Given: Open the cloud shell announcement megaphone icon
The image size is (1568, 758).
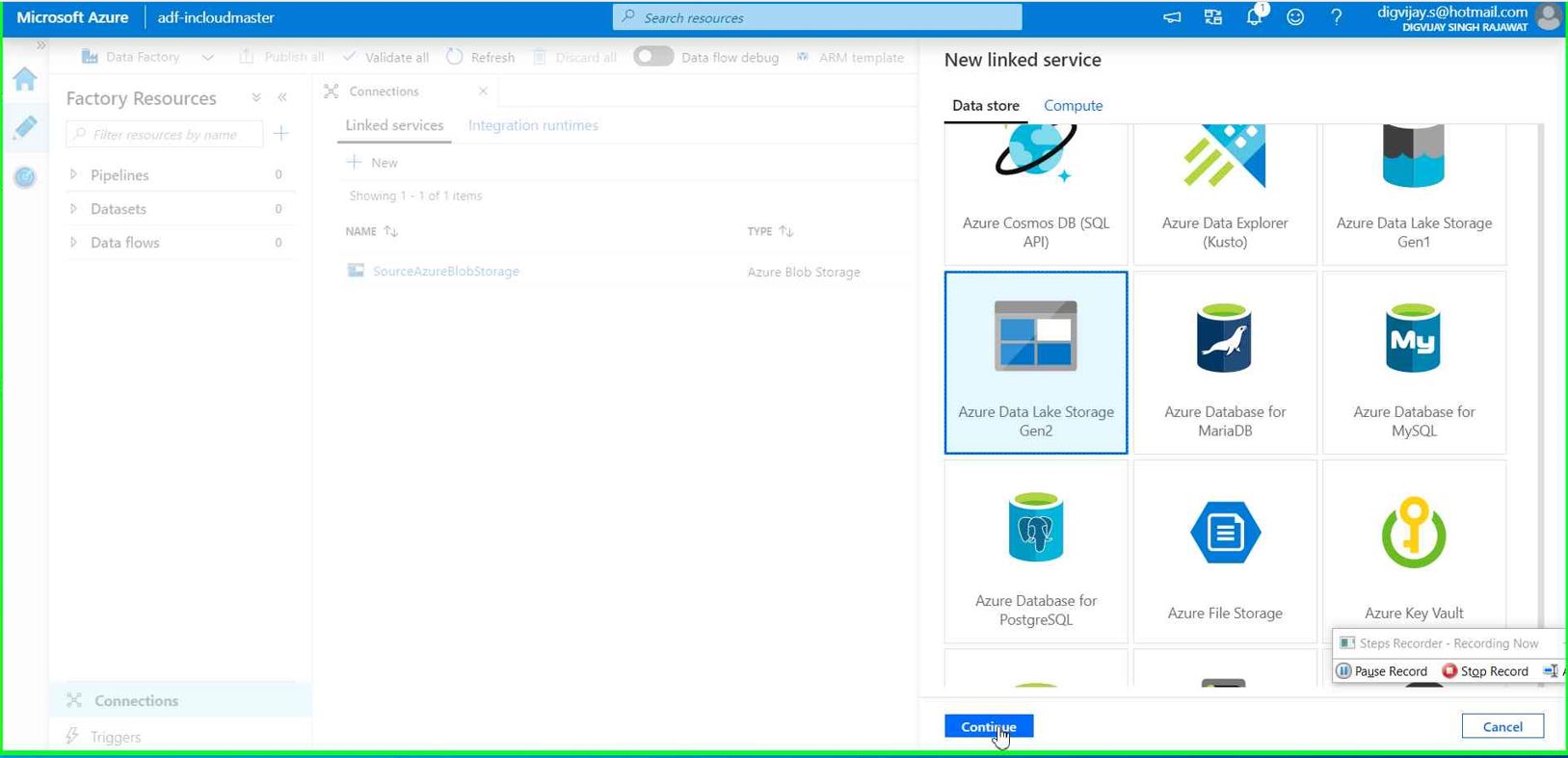Looking at the screenshot, I should pyautogui.click(x=1172, y=17).
